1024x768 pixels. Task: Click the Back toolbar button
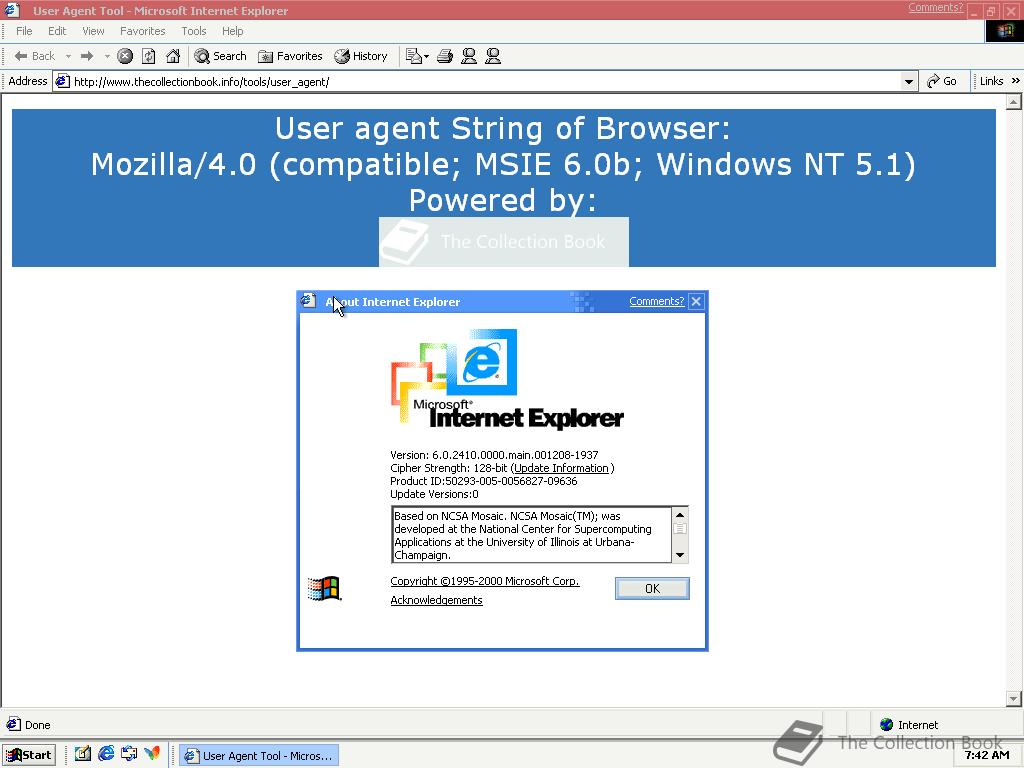(x=35, y=56)
